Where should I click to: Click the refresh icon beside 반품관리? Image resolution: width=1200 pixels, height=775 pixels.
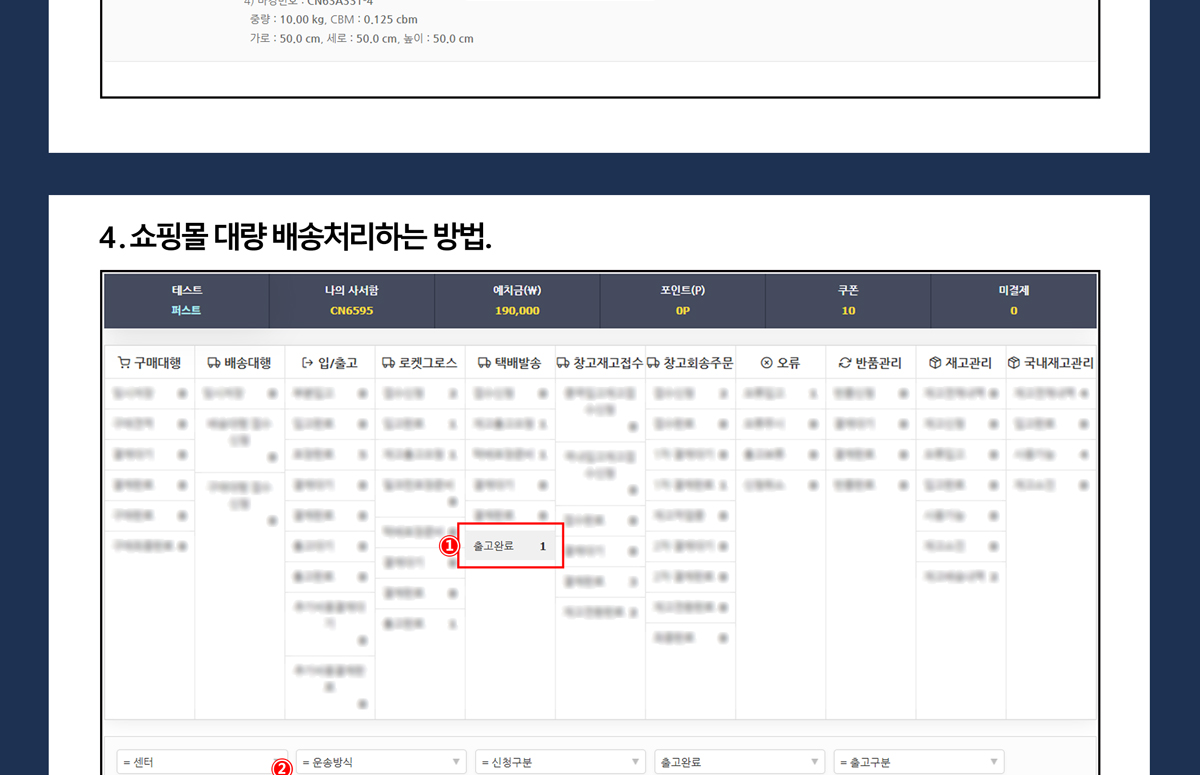845,363
